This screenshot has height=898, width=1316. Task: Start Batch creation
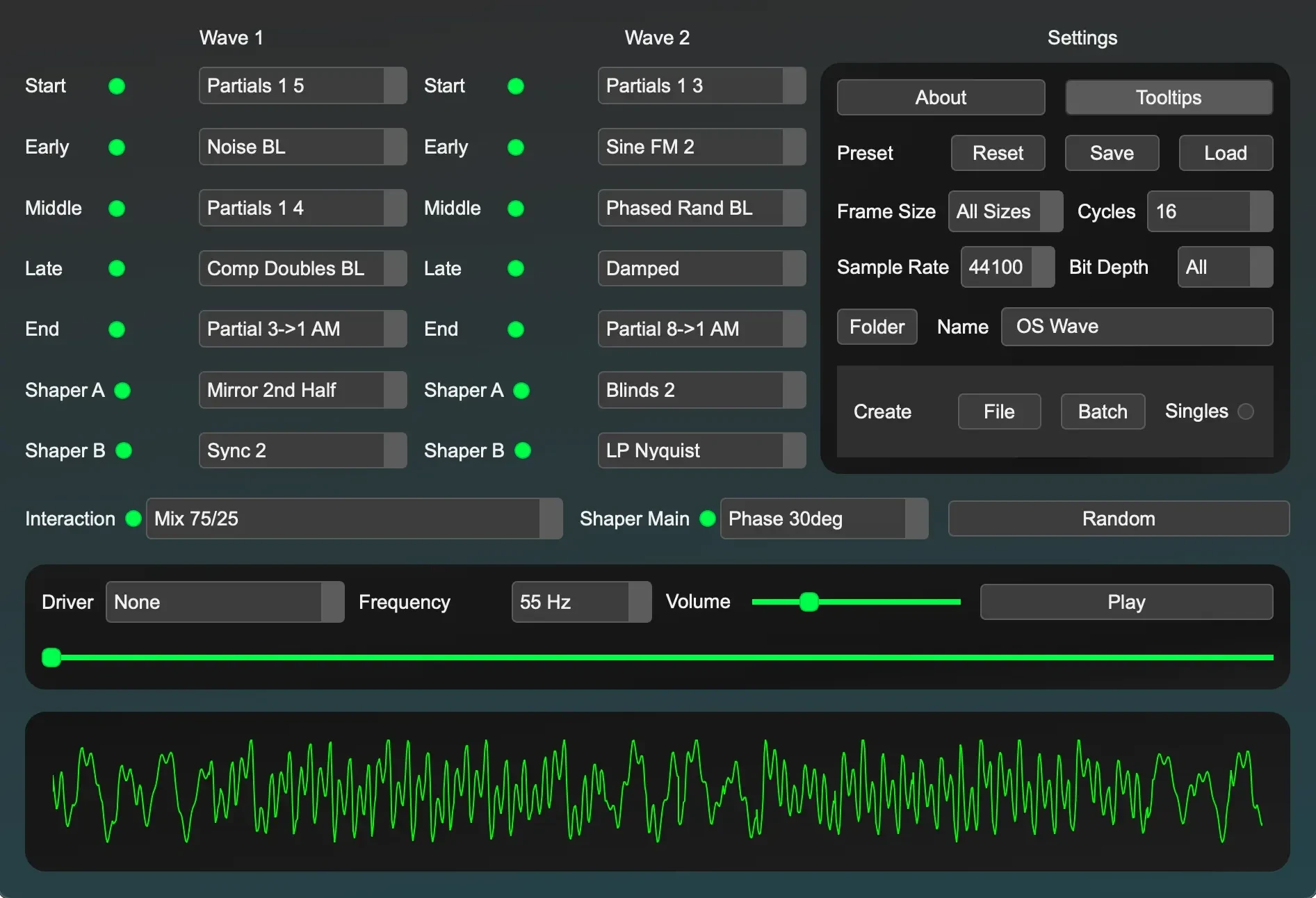point(1103,411)
